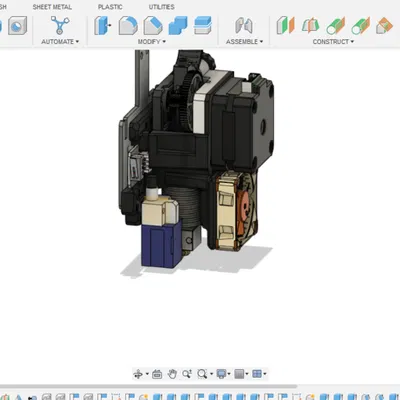Expand the AUTOMATE dropdown menu
400x400 pixels.
pyautogui.click(x=60, y=42)
